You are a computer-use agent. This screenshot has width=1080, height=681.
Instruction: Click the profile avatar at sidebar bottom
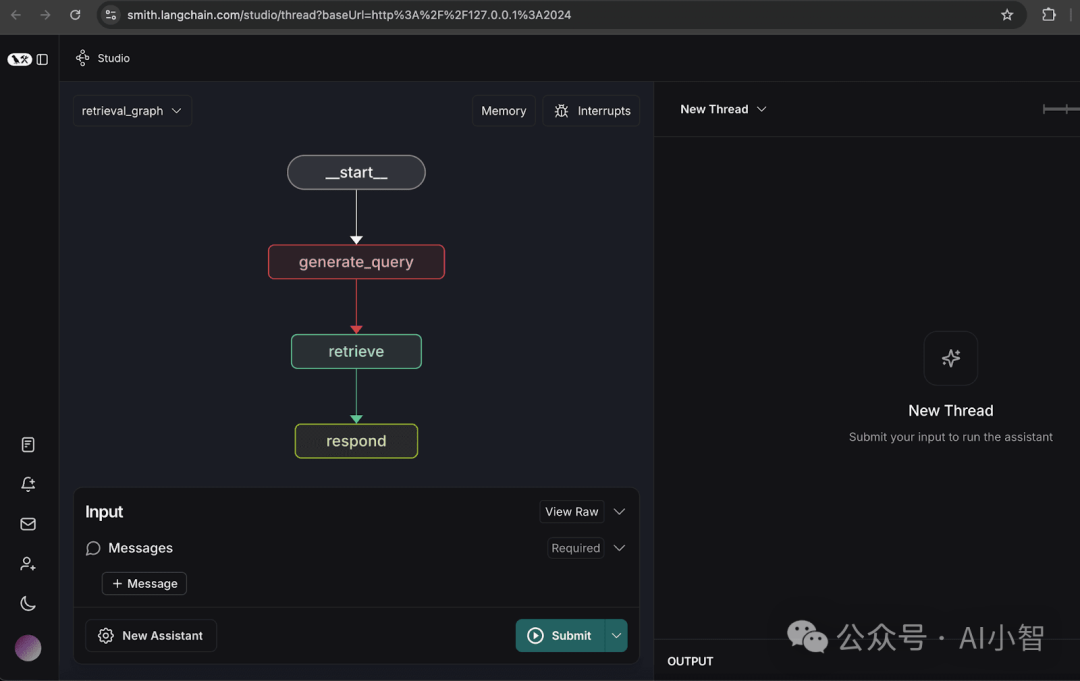[x=27, y=648]
